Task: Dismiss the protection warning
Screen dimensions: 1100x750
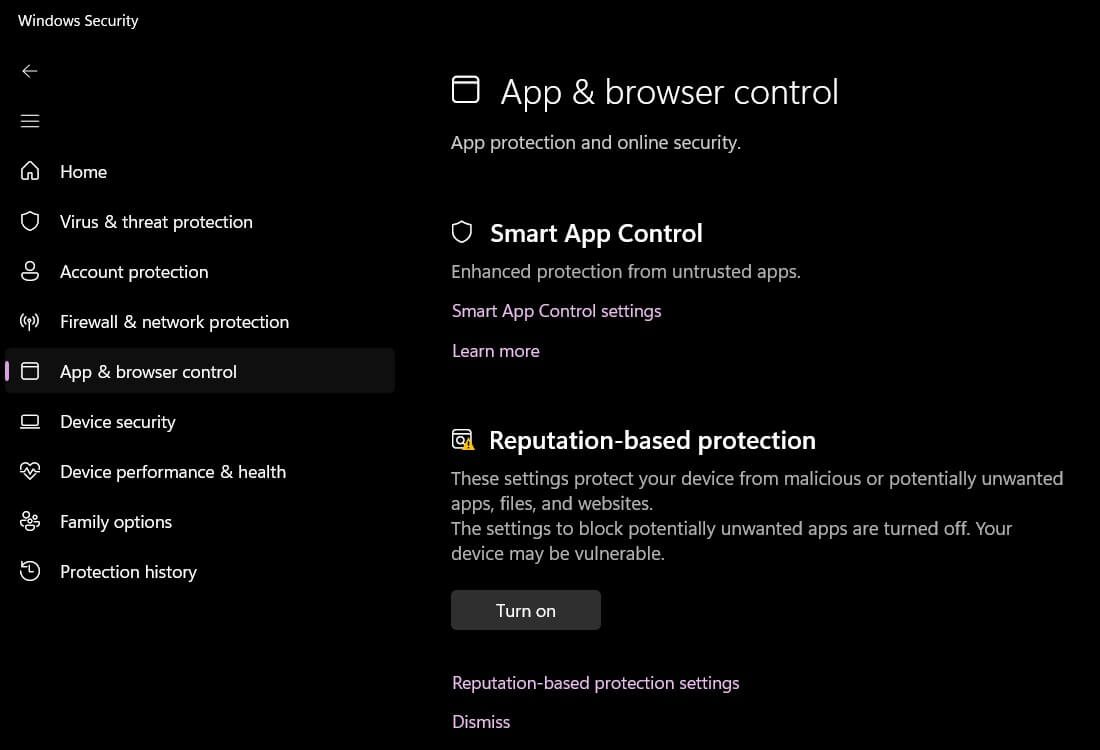Action: (x=481, y=721)
